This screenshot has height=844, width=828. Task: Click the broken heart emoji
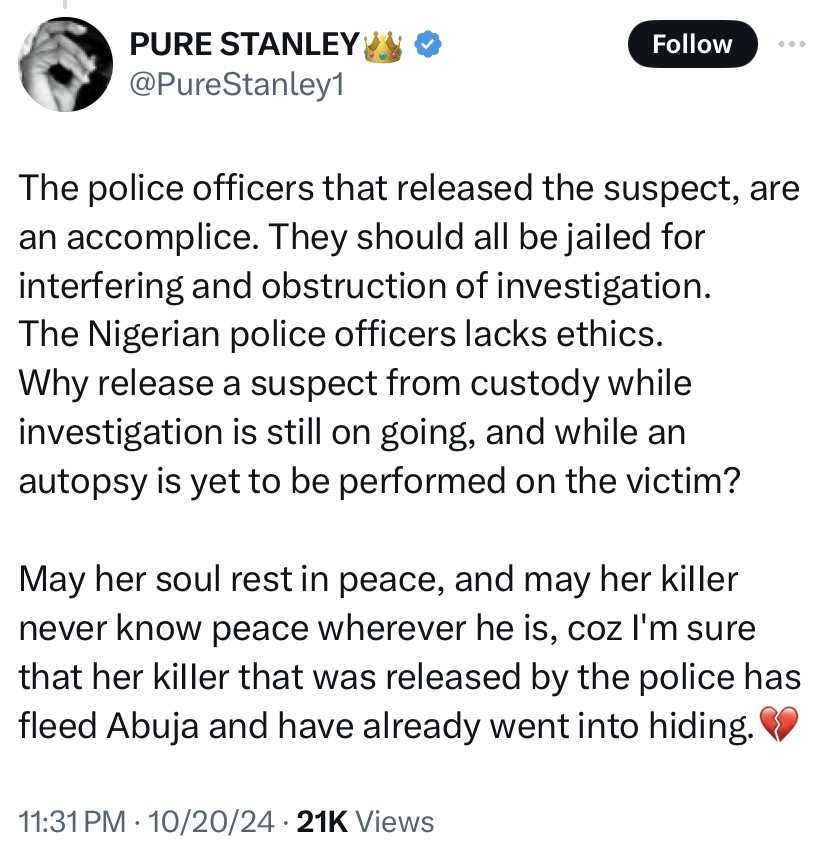coord(780,727)
